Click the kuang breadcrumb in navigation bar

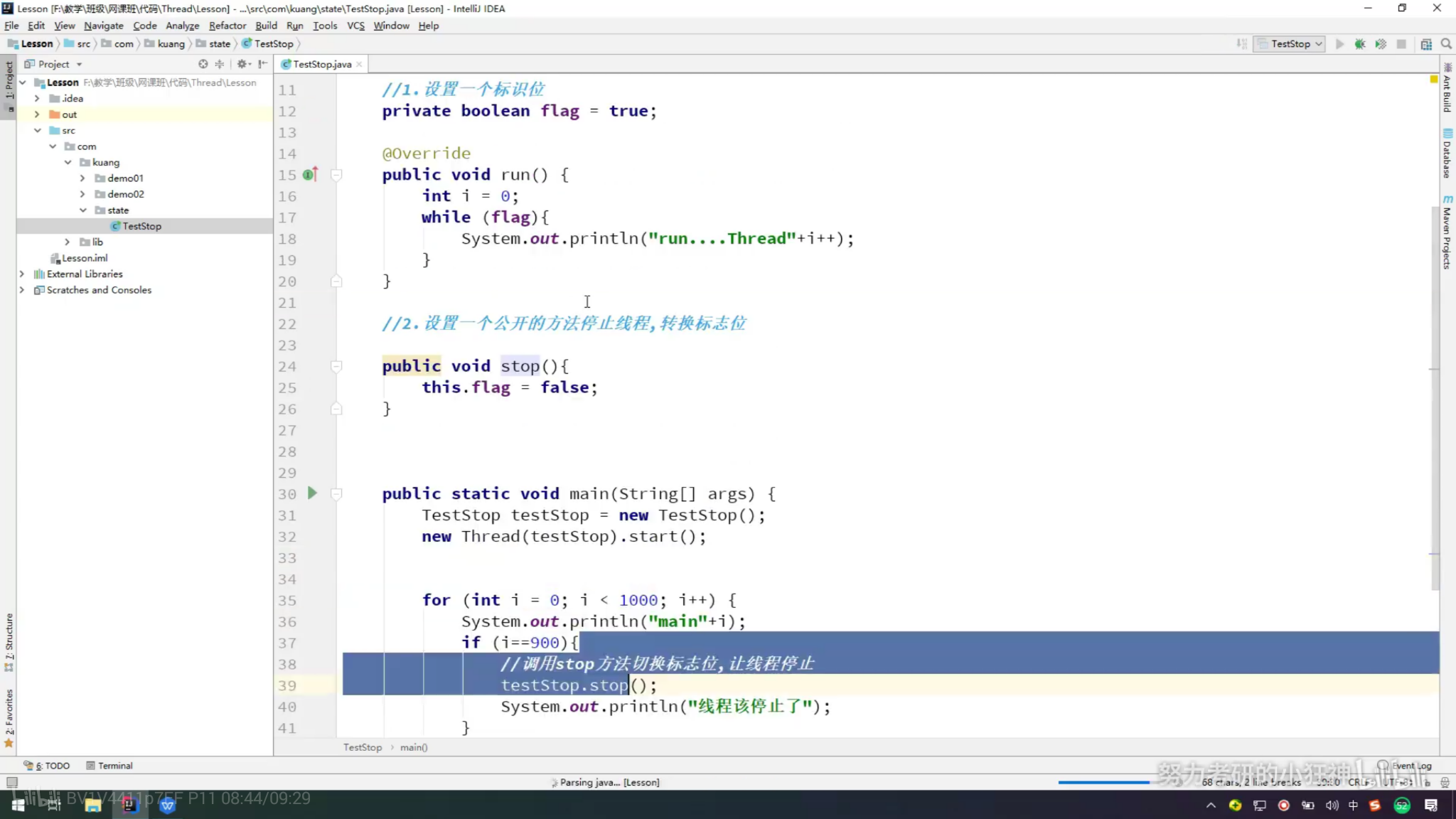click(x=165, y=44)
